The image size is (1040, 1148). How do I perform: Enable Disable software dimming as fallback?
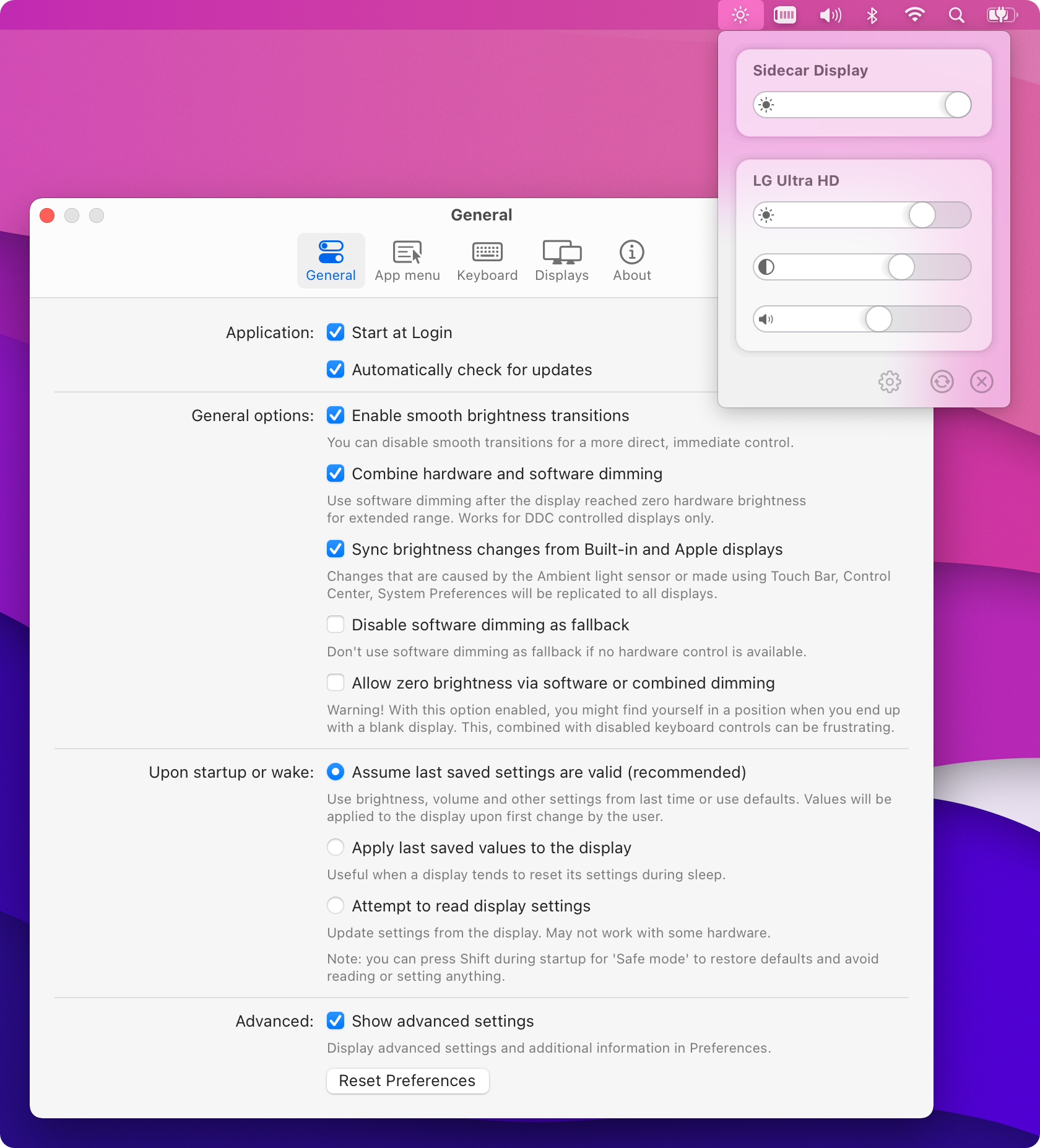(x=335, y=624)
